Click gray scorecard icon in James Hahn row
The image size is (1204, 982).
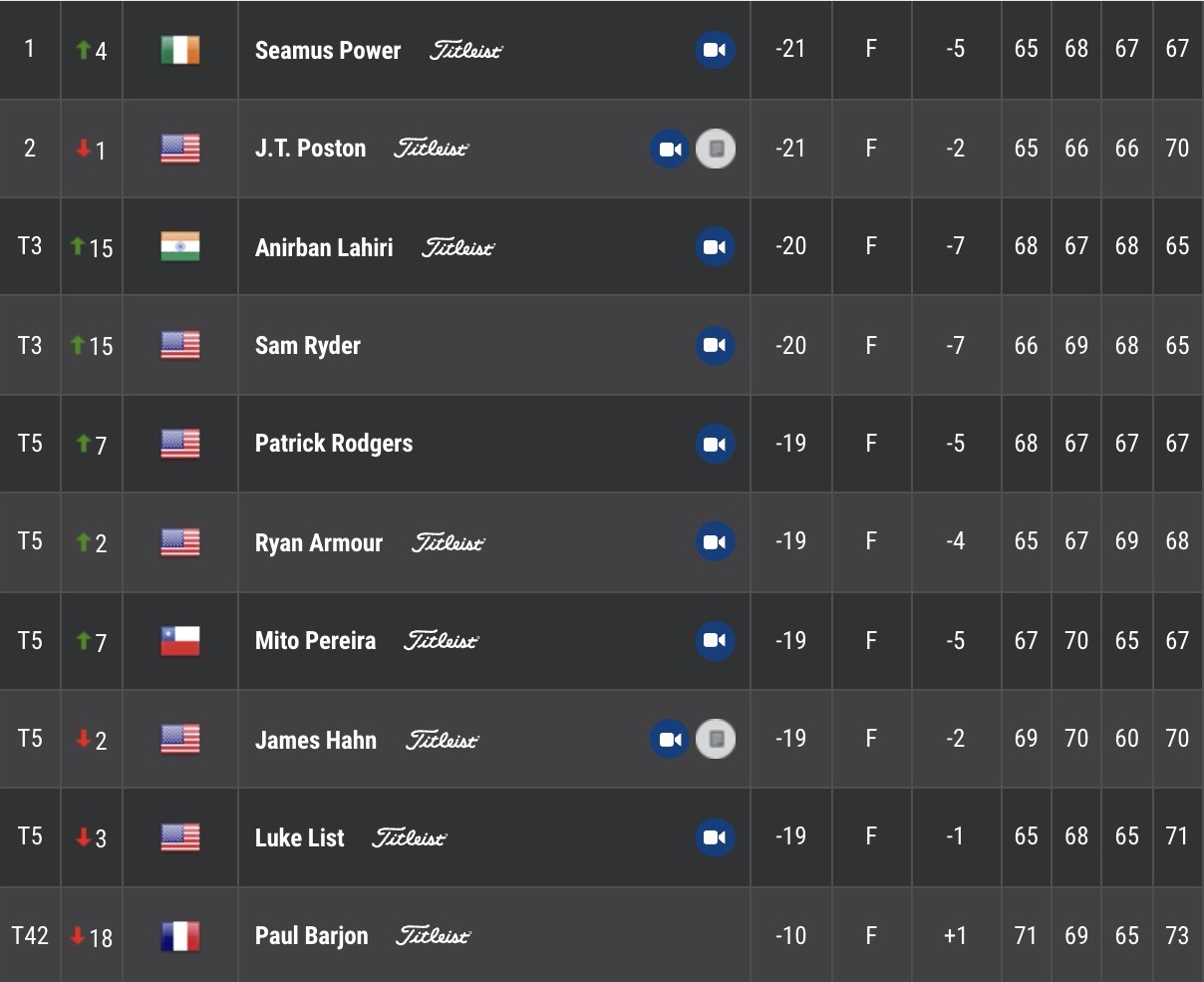click(715, 740)
